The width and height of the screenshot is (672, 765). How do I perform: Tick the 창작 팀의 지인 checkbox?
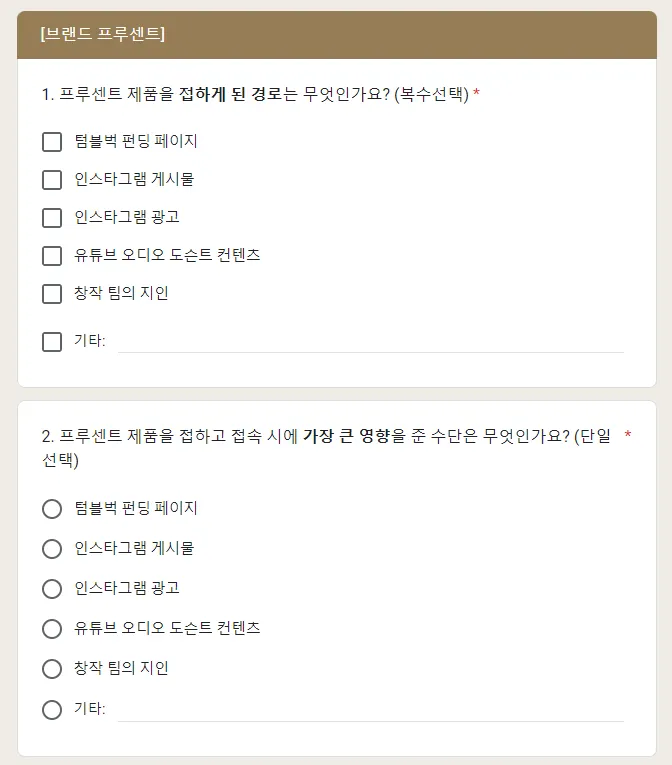point(52,294)
